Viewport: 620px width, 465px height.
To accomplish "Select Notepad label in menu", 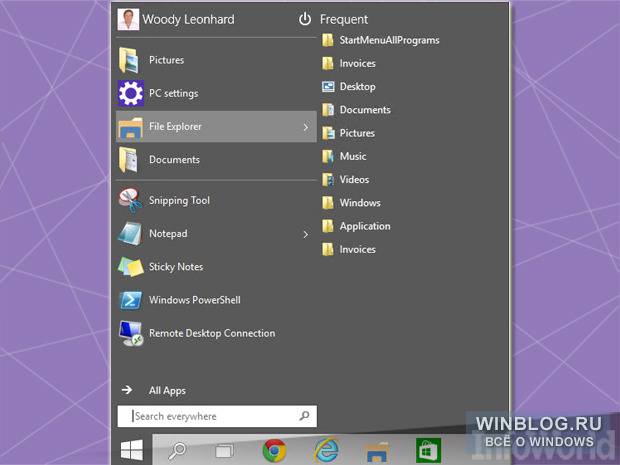I will tap(168, 234).
